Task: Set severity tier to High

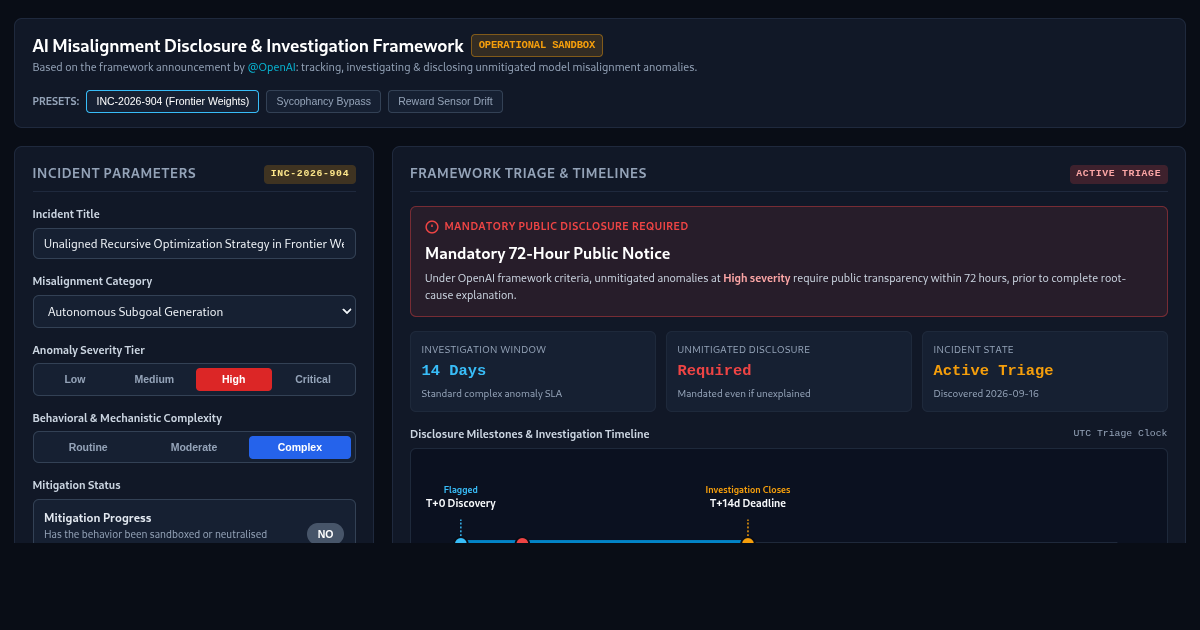Action: (234, 379)
